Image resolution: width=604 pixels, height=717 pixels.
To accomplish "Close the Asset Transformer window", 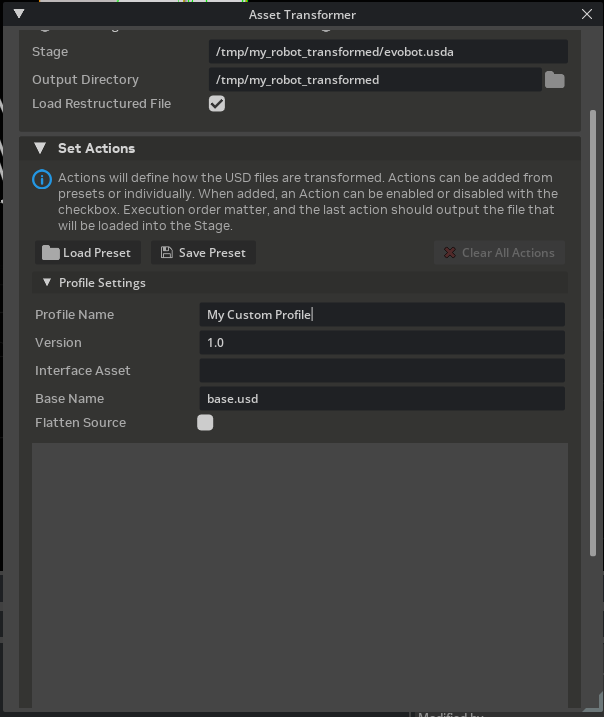I will click(587, 14).
